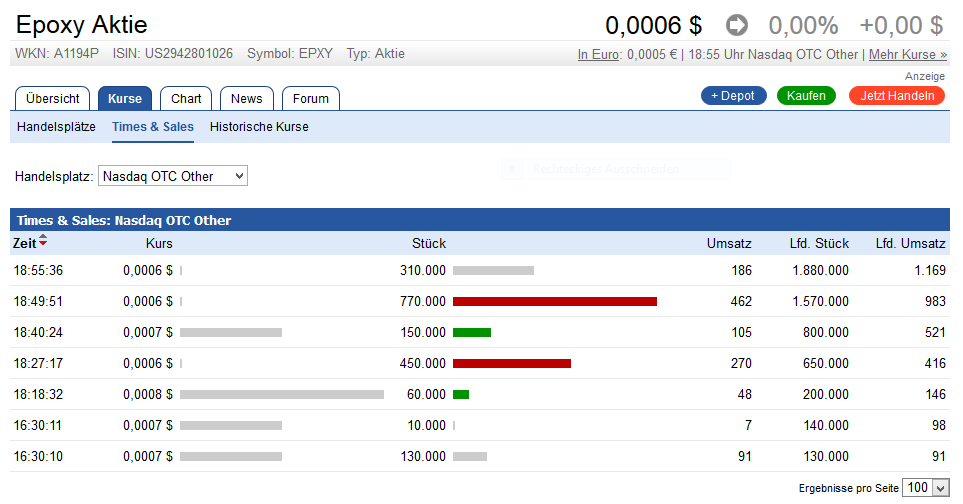The image size is (963, 504).
Task: Open Historische Kurse subtab
Action: tap(259, 127)
